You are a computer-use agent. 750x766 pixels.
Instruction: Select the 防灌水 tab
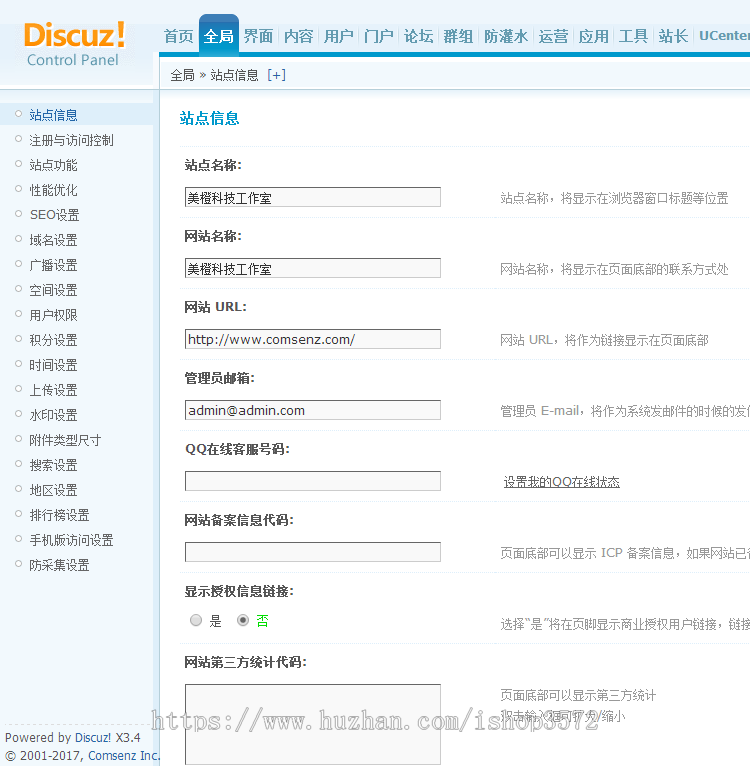point(506,36)
